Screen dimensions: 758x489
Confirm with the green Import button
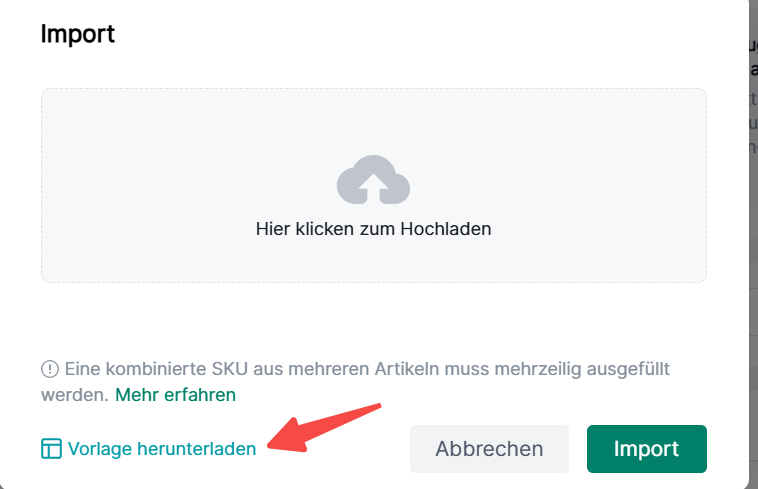(x=646, y=449)
